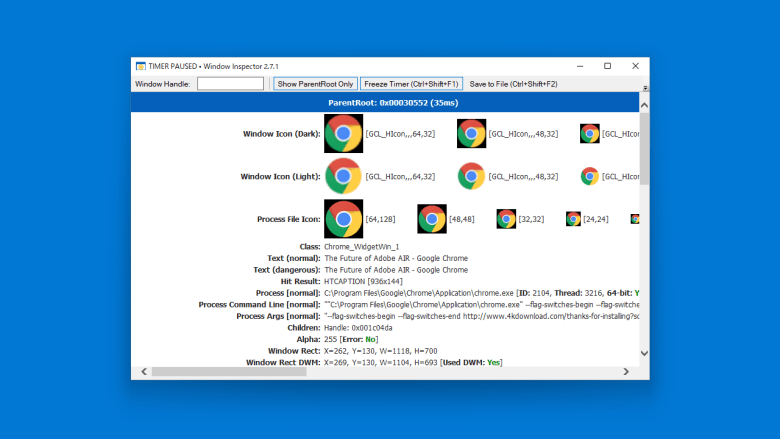Click the Window Icon (Dark): label
The height and width of the screenshot is (439, 780).
point(282,134)
